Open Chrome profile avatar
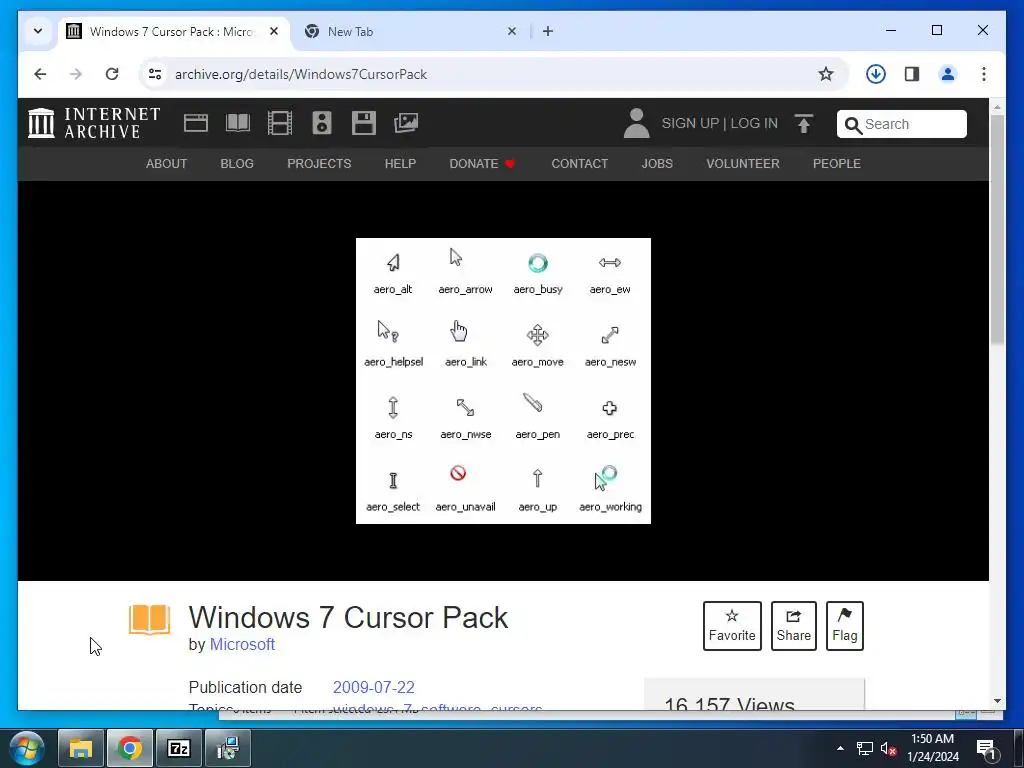Screen dimensions: 1024x768 point(948,74)
